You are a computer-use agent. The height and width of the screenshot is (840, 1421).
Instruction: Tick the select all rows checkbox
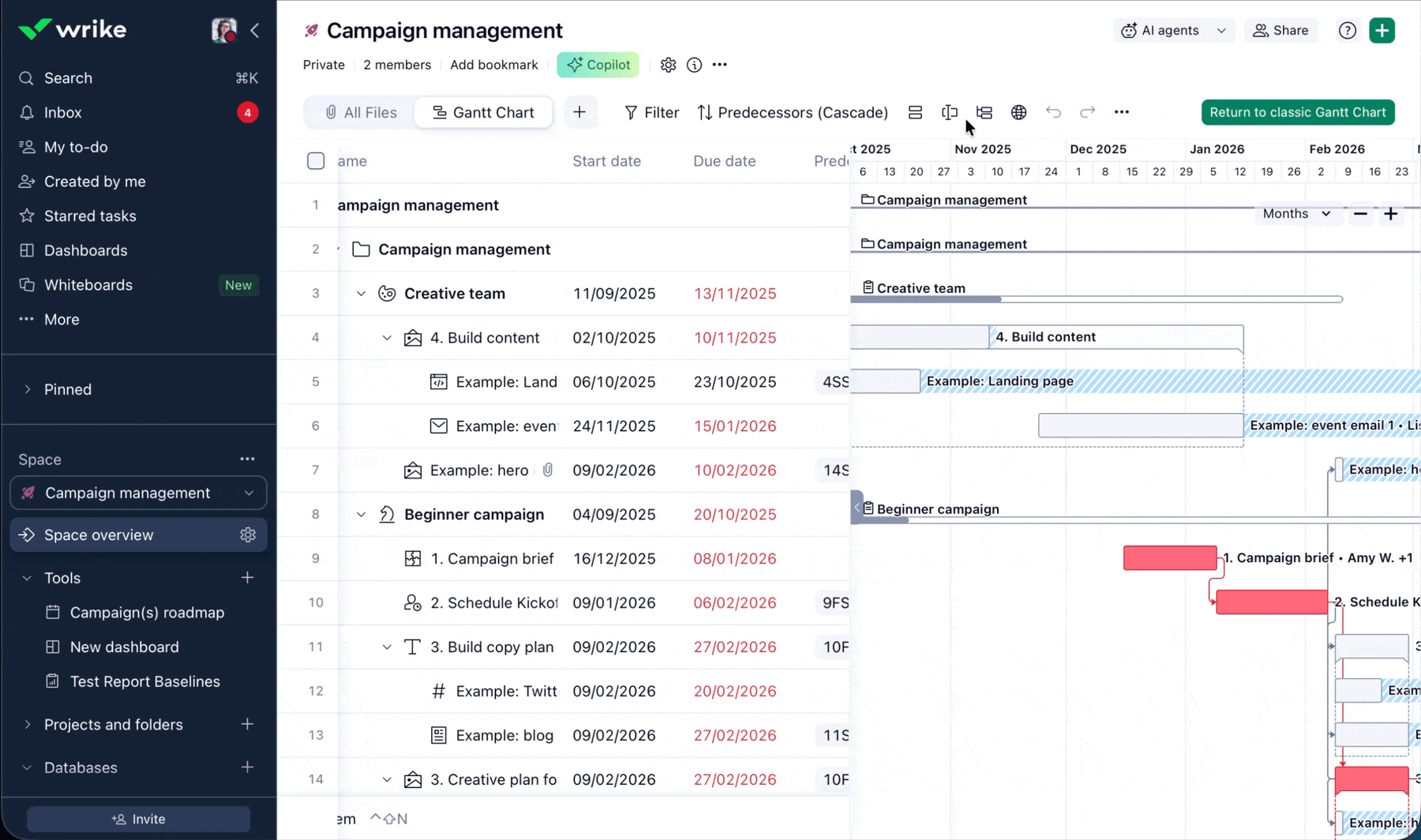tap(316, 161)
